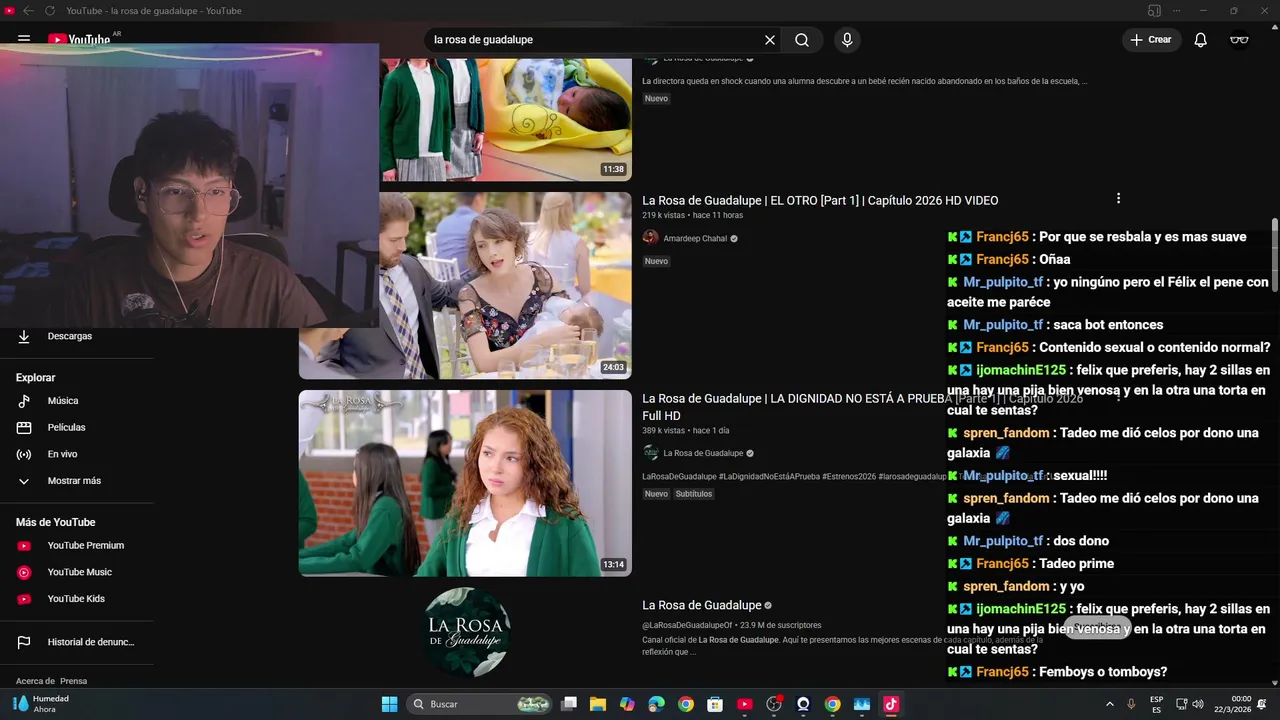Open the Humedad weather widget
Screen dimensions: 1280x720
[42, 704]
